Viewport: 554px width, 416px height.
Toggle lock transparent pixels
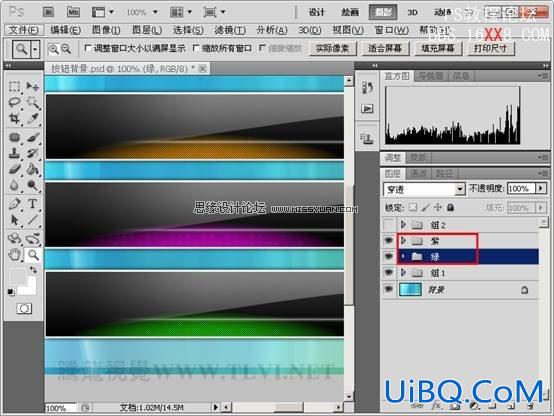[x=412, y=207]
